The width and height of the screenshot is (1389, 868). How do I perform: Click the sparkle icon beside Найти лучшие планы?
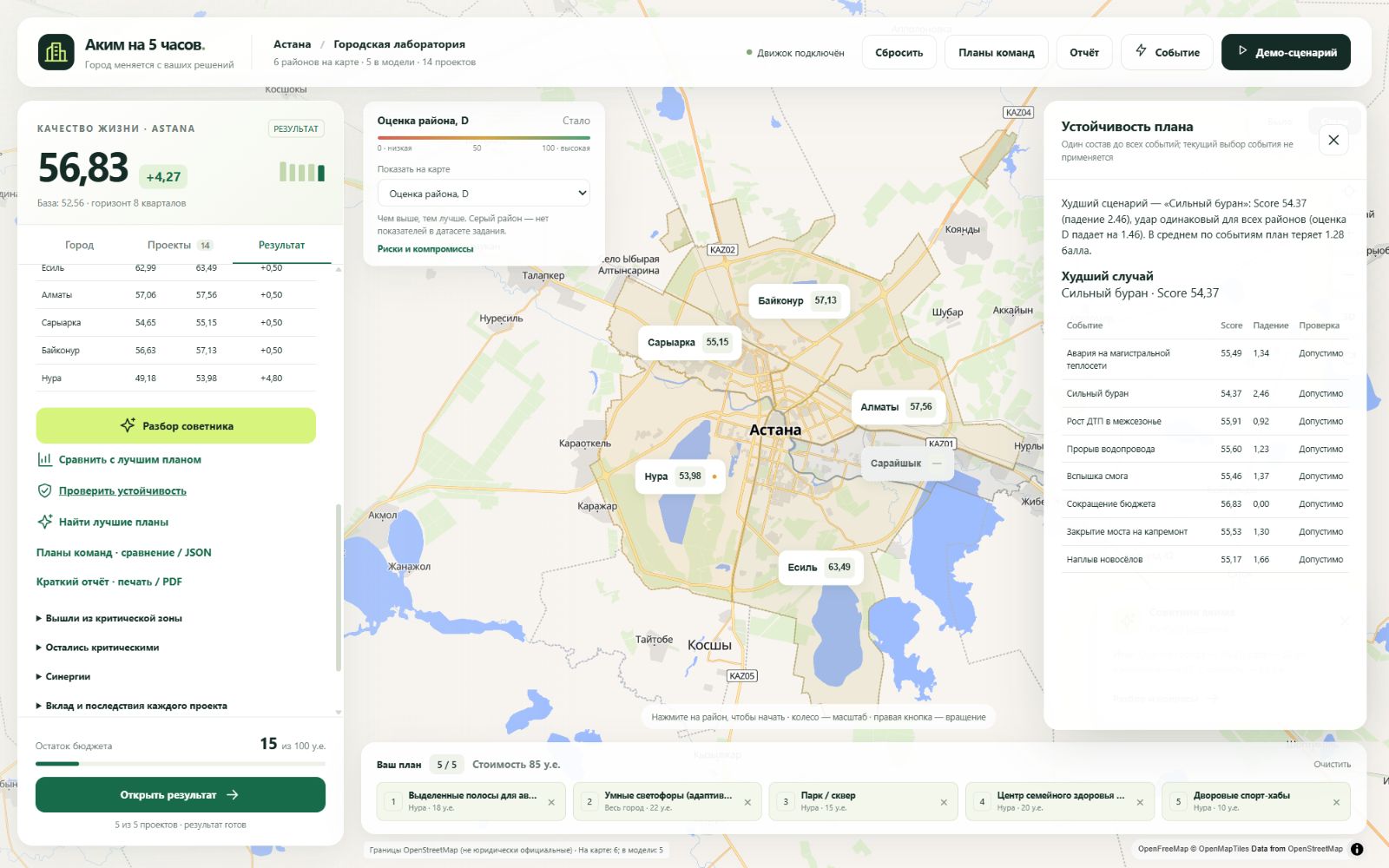[44, 522]
